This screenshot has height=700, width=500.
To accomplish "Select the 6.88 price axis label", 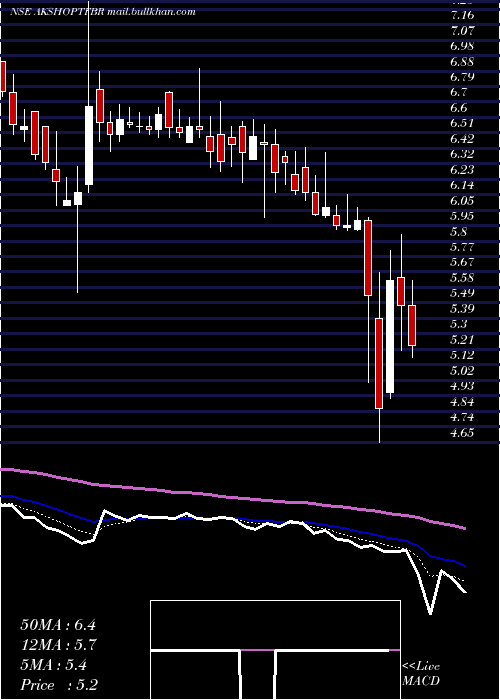I will click(463, 62).
